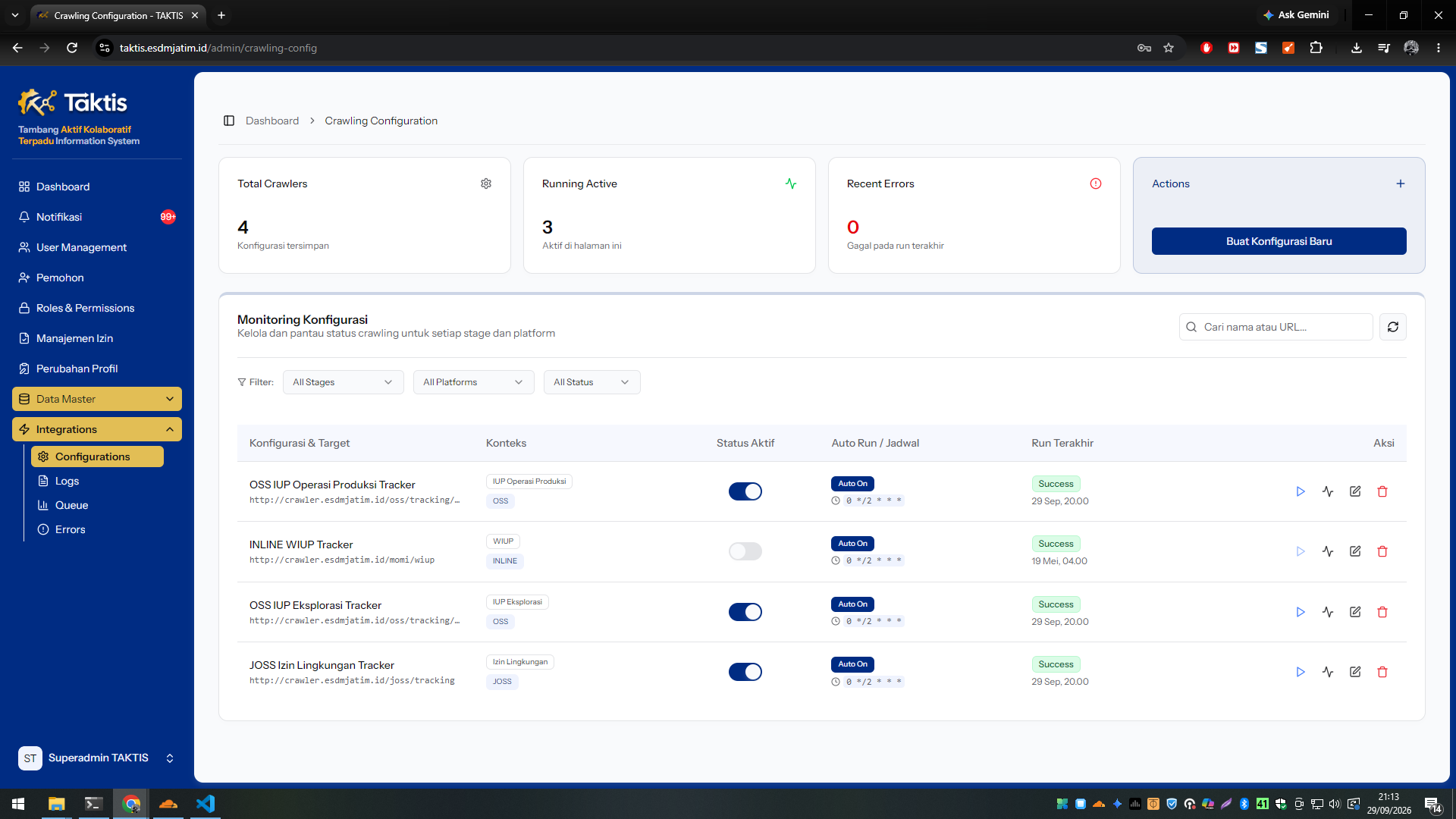
Task: Open browser downloads icon
Action: (1357, 48)
